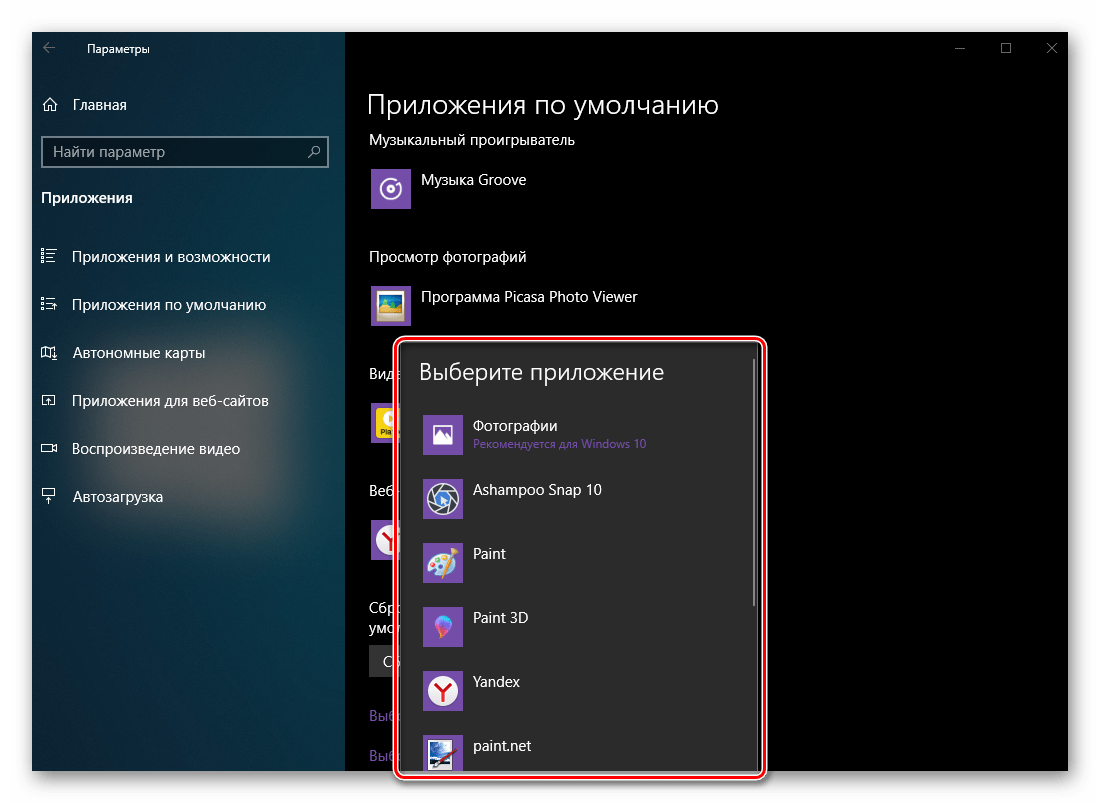Click the home icon next to Главная

(x=50, y=104)
